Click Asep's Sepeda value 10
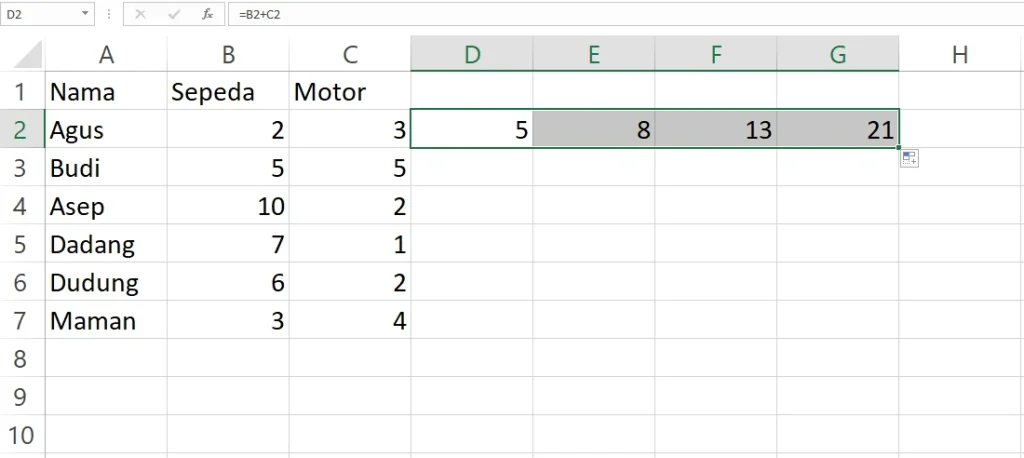1024x458 pixels. [x=228, y=206]
